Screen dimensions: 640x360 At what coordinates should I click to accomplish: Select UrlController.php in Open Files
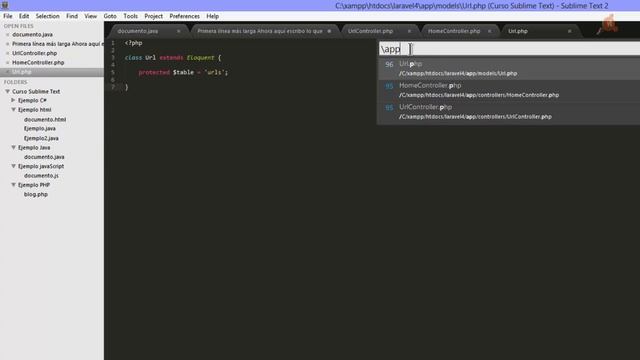pyautogui.click(x=34, y=53)
